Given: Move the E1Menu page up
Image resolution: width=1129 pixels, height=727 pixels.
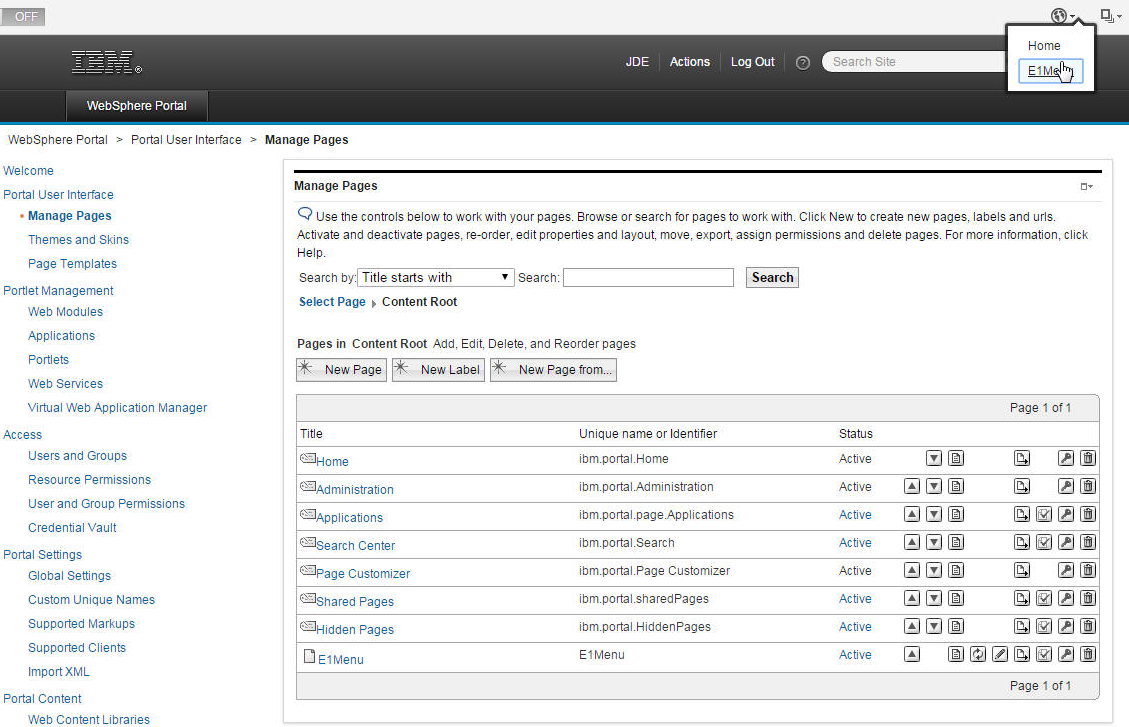Looking at the screenshot, I should click(912, 654).
